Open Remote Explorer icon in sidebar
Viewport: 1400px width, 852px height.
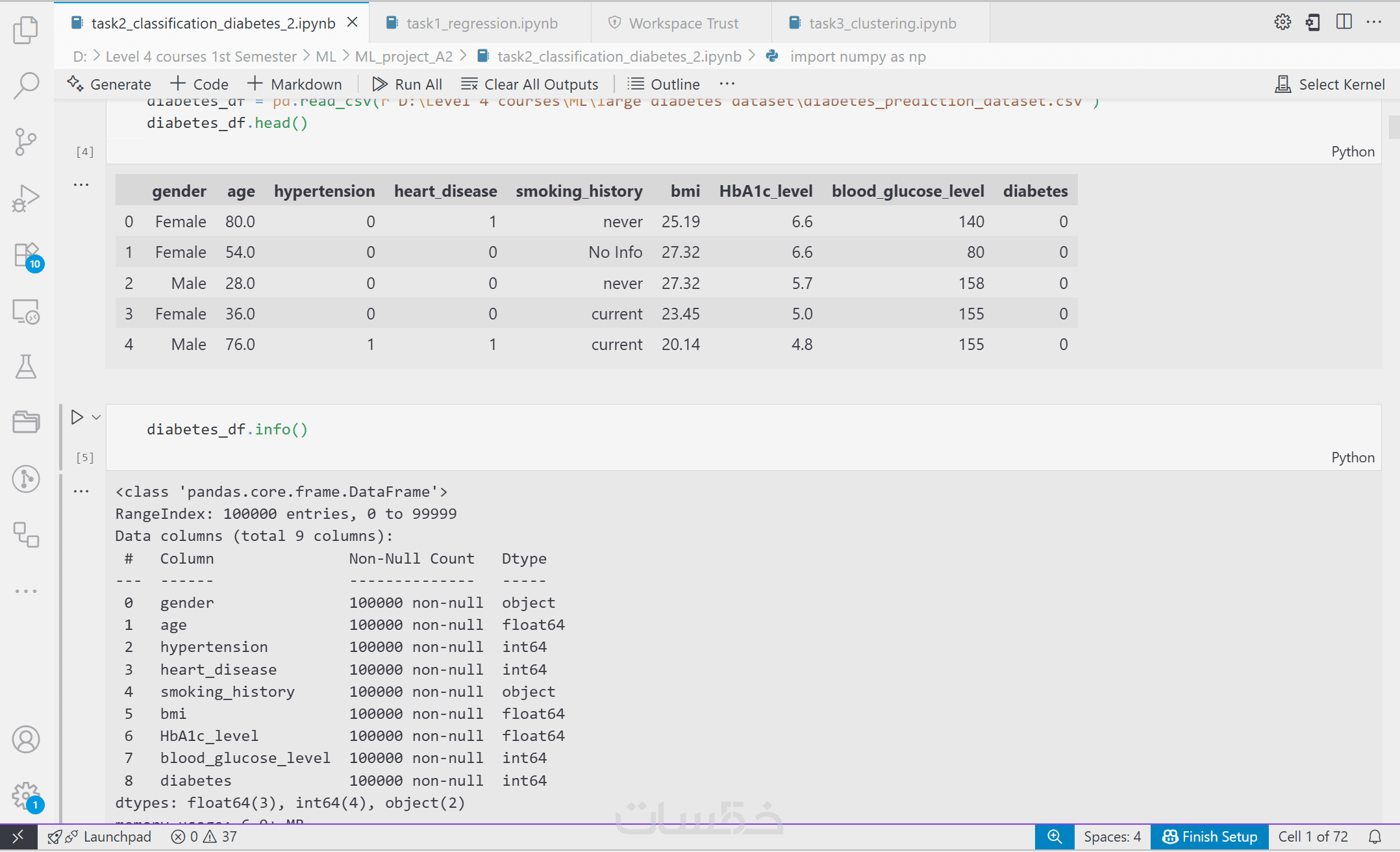(26, 312)
